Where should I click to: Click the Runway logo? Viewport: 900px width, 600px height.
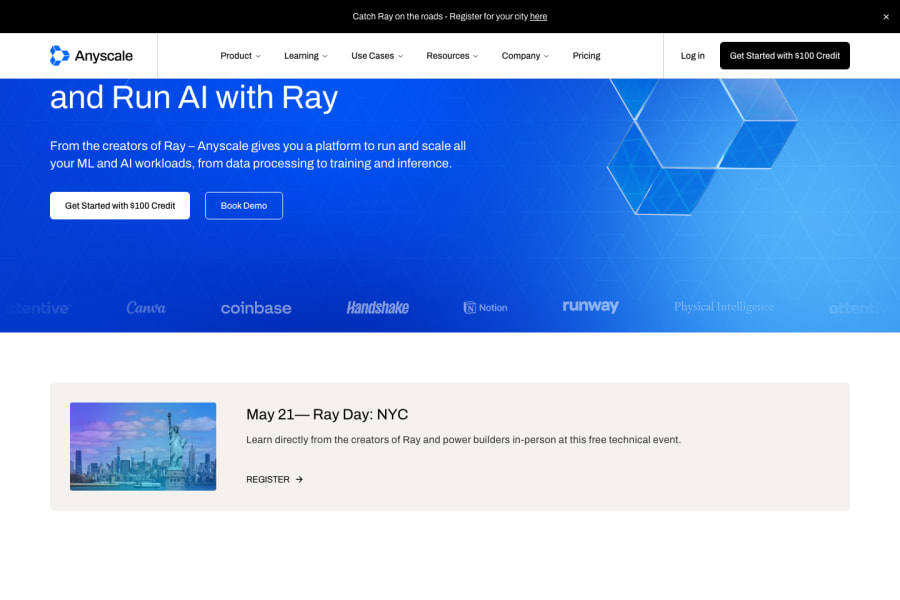[590, 306]
